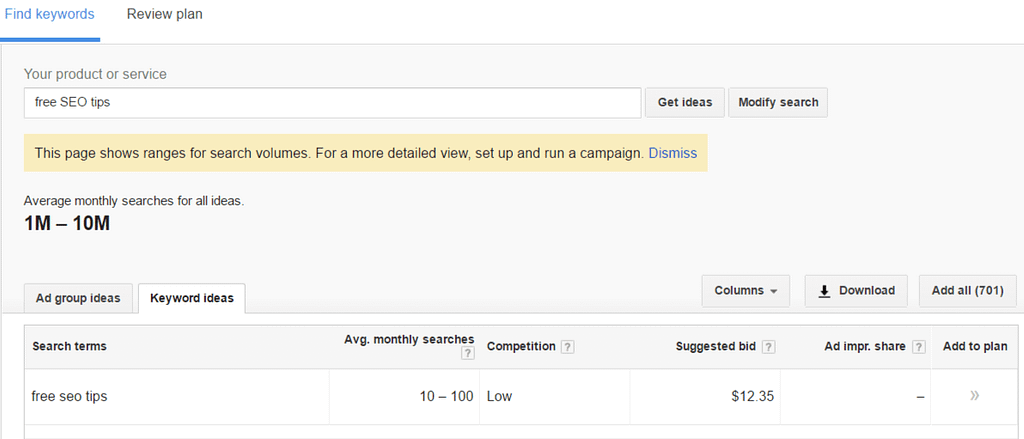Image resolution: width=1024 pixels, height=439 pixels.
Task: Select the Find keywords tab
Action: [50, 14]
